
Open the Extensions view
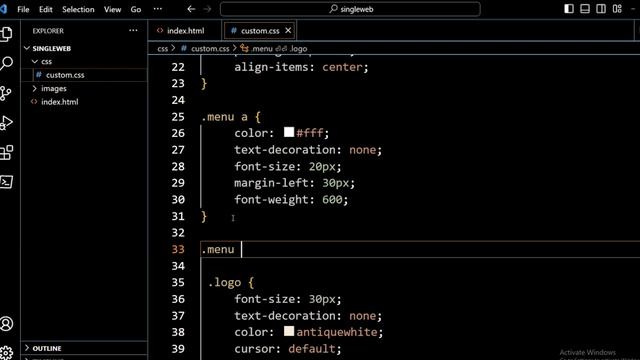pos(6,152)
